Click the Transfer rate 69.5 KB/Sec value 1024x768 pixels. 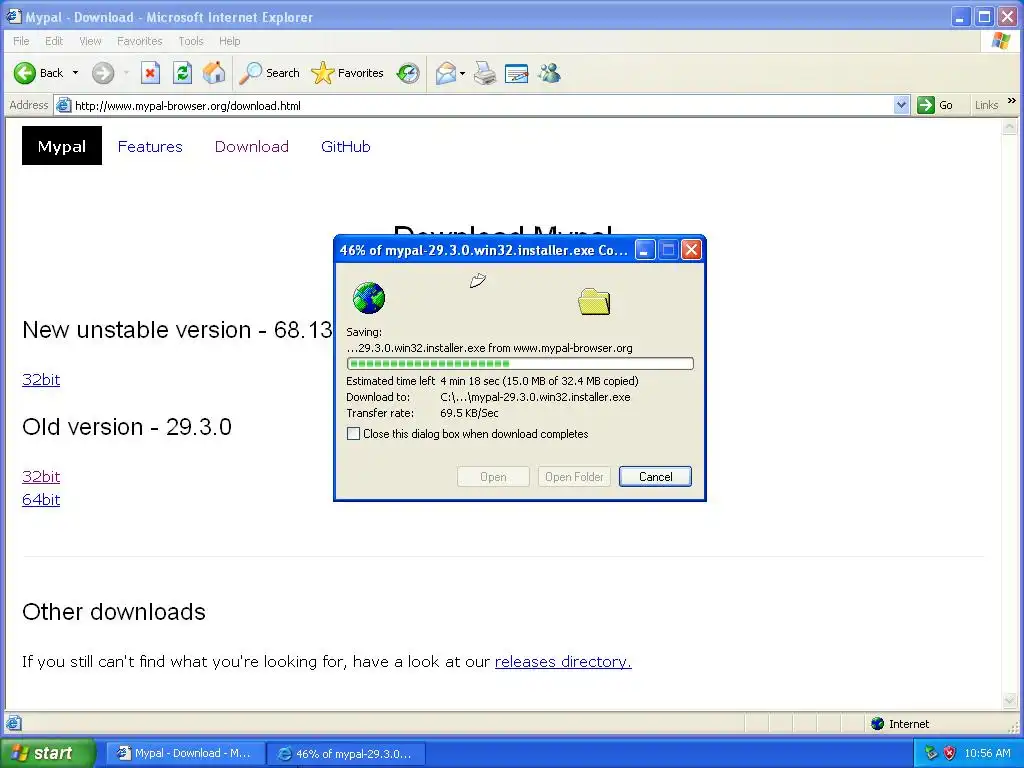[469, 413]
